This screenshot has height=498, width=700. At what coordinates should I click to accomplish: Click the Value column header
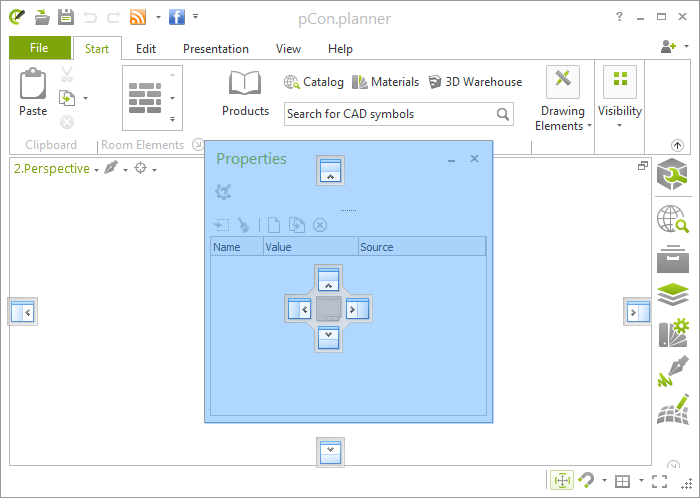click(x=311, y=247)
